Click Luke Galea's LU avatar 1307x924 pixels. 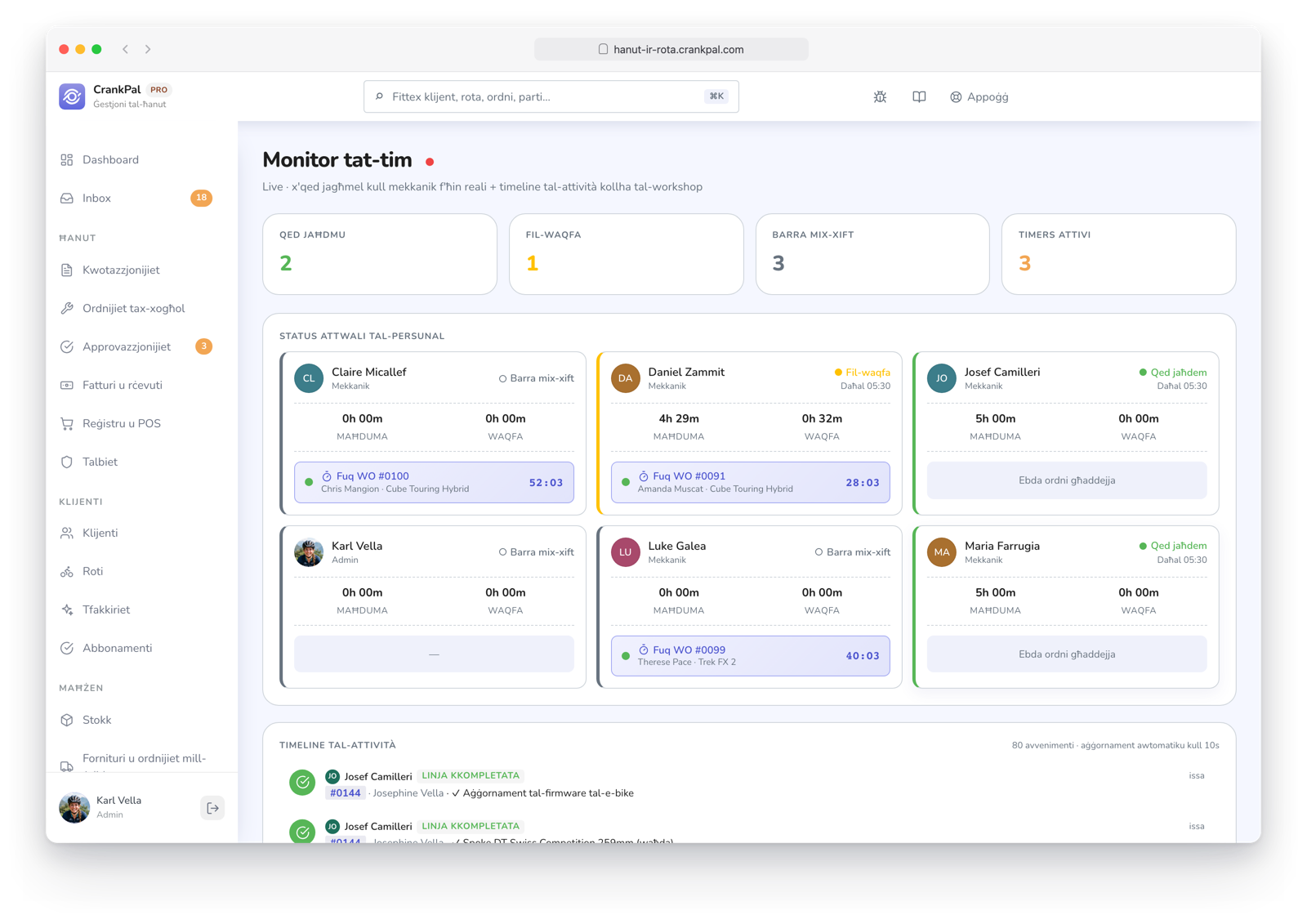626,552
